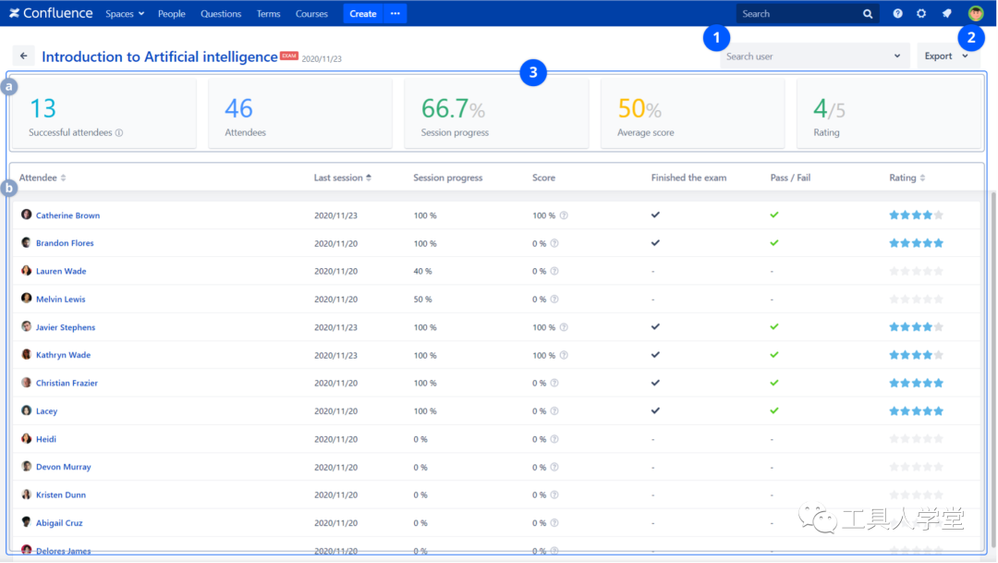Open the help question mark icon

click(897, 14)
